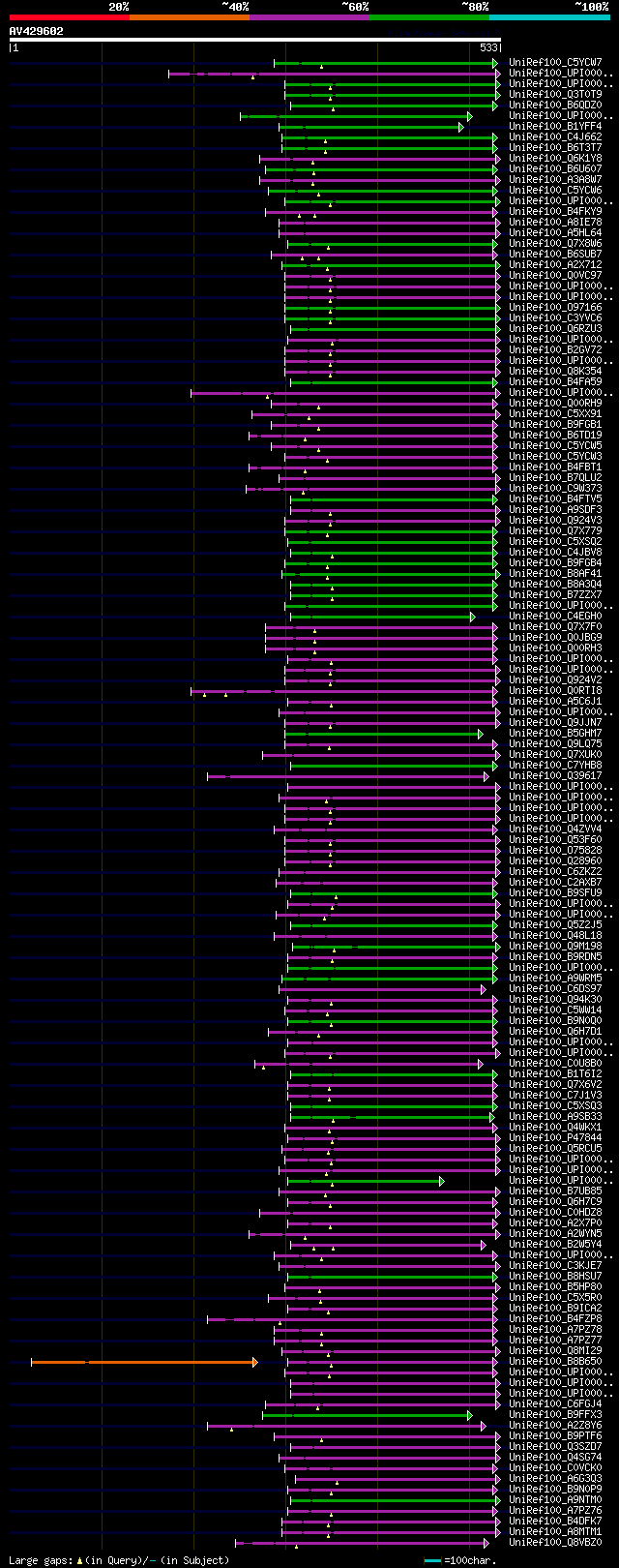
Task: Select the query name AV429602
Action: tap(37, 31)
